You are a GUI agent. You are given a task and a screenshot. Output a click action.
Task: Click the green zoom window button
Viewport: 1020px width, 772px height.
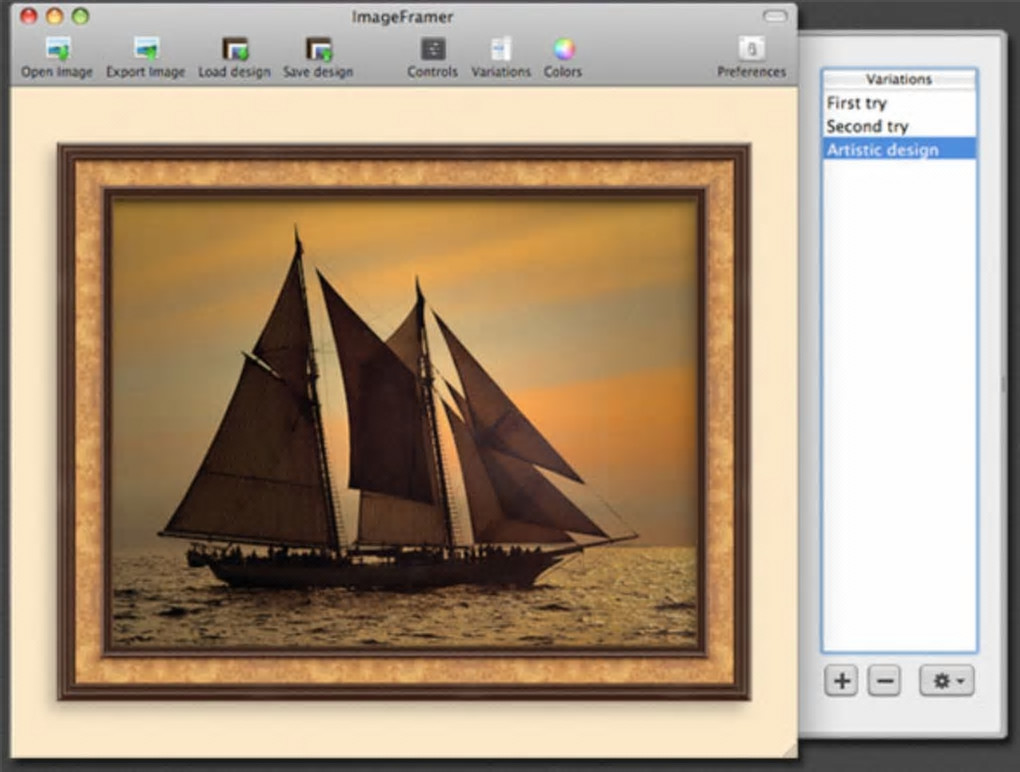click(x=80, y=16)
